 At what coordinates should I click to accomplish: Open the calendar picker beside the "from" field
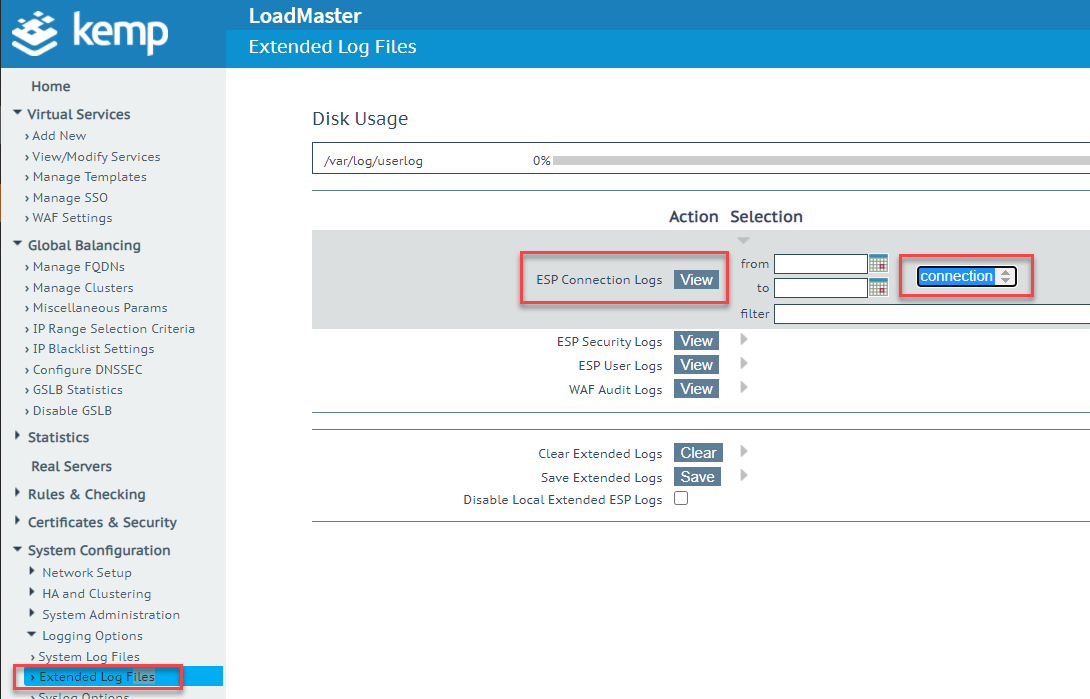coord(877,263)
